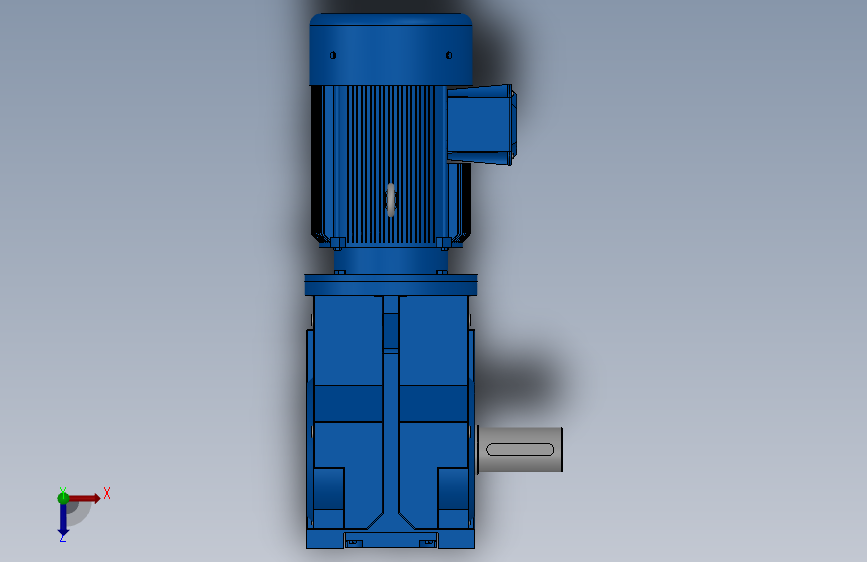
Task: Select the right screw on the fan cover
Action: click(x=449, y=55)
